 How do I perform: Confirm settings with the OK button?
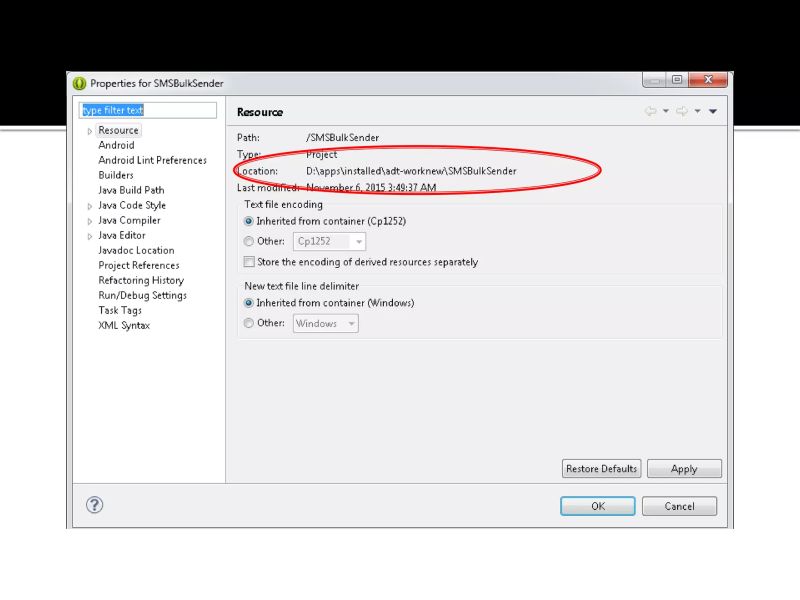click(597, 506)
